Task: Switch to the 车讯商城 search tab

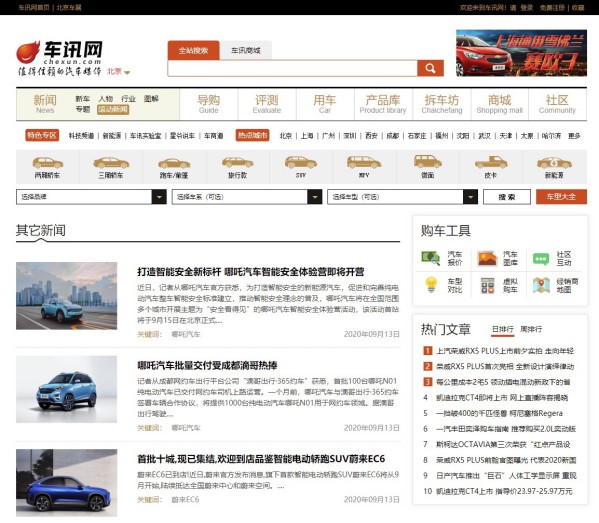Action: (x=246, y=50)
